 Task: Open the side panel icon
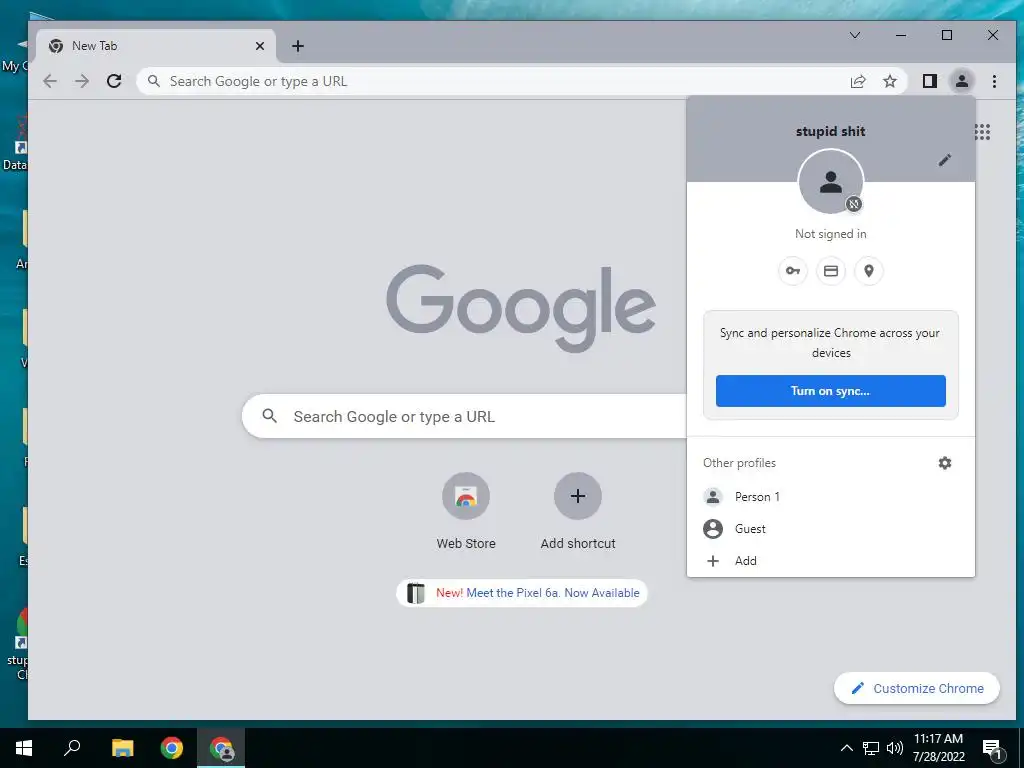(929, 81)
